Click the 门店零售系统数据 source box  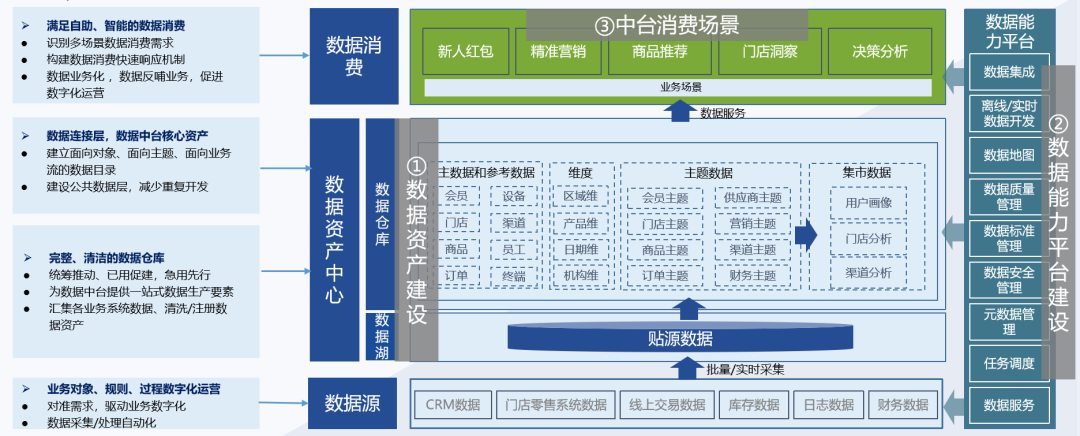555,404
